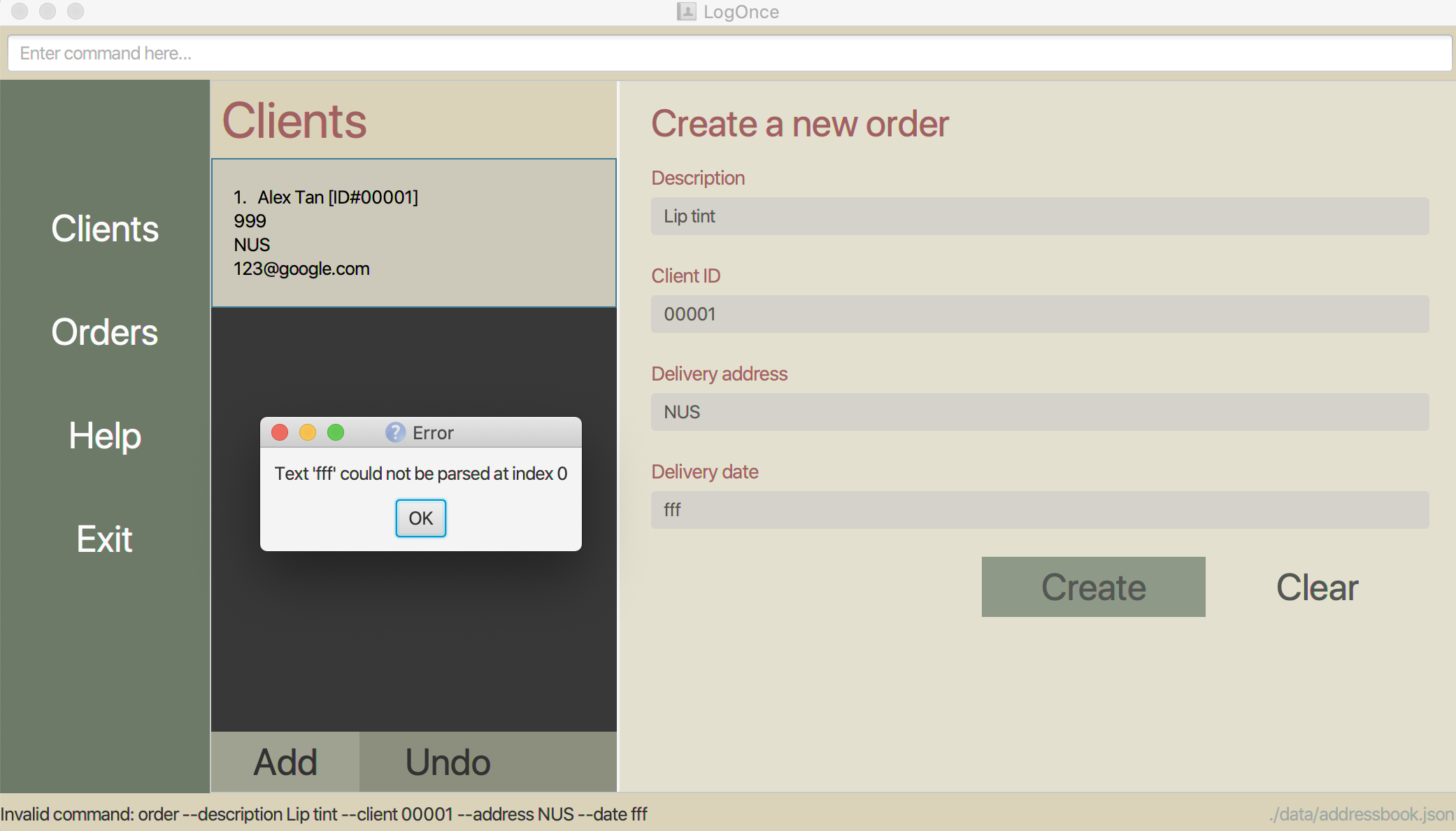Click the Undo button below client list
This screenshot has width=1456, height=831.
(x=448, y=762)
